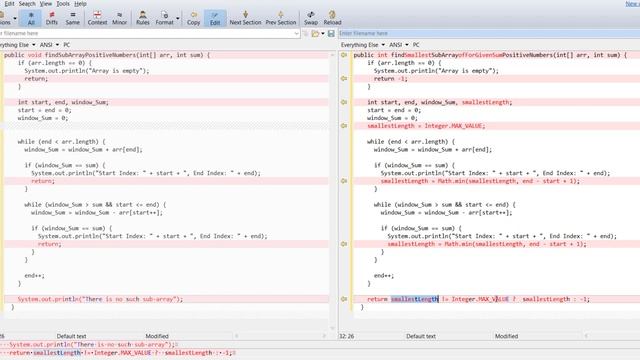Open right pane ANSI encoding dropdown
Viewport: 640px width, 360px height.
(x=399, y=45)
